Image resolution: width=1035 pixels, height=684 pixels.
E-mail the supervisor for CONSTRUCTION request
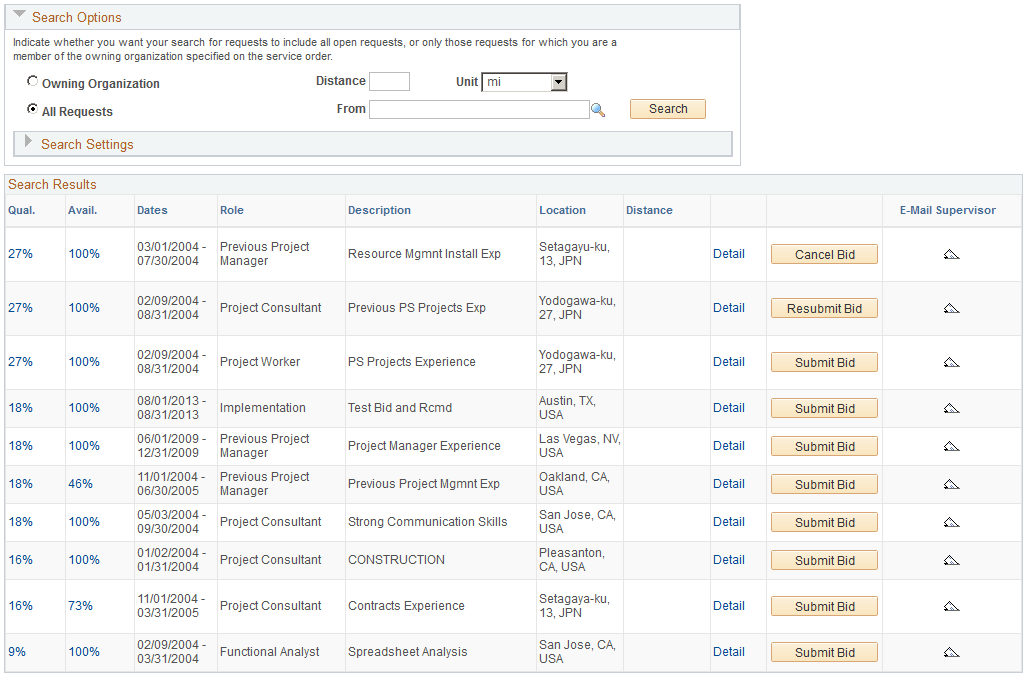951,560
